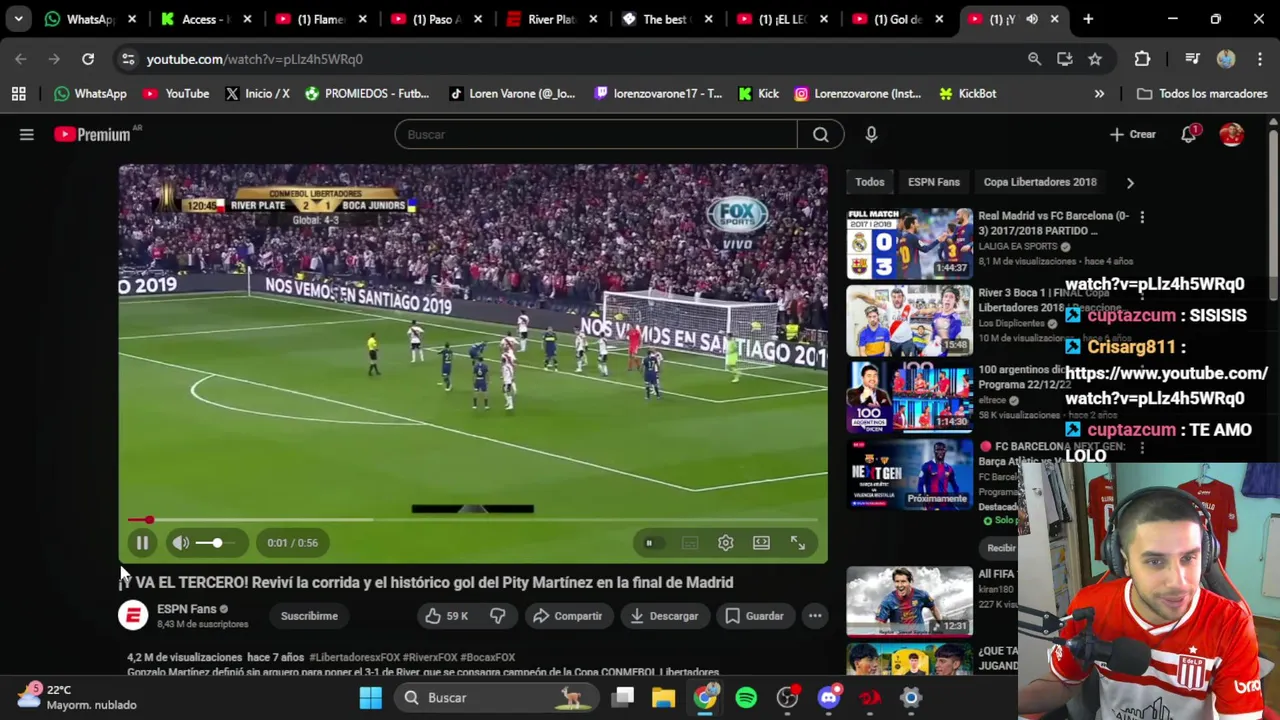Open Spotify from the taskbar
The height and width of the screenshot is (720, 1280).
(x=746, y=698)
